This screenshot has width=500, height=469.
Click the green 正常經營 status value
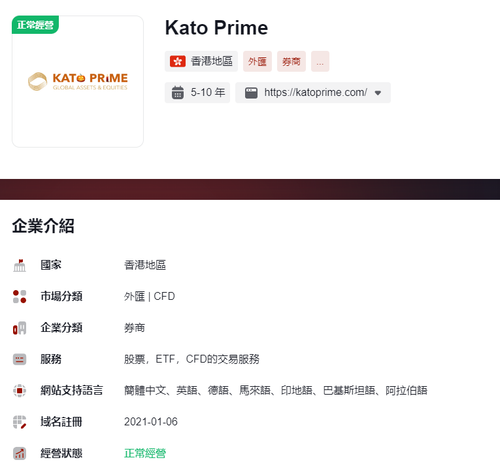click(x=145, y=453)
